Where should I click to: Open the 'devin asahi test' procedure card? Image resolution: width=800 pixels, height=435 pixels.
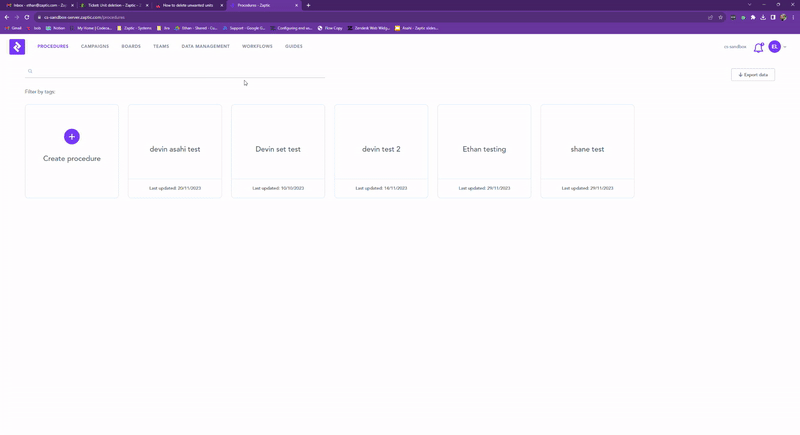(x=175, y=149)
